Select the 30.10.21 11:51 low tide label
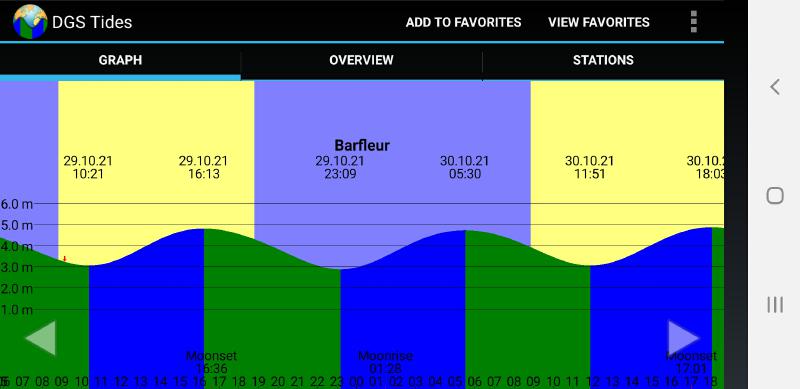 590,167
